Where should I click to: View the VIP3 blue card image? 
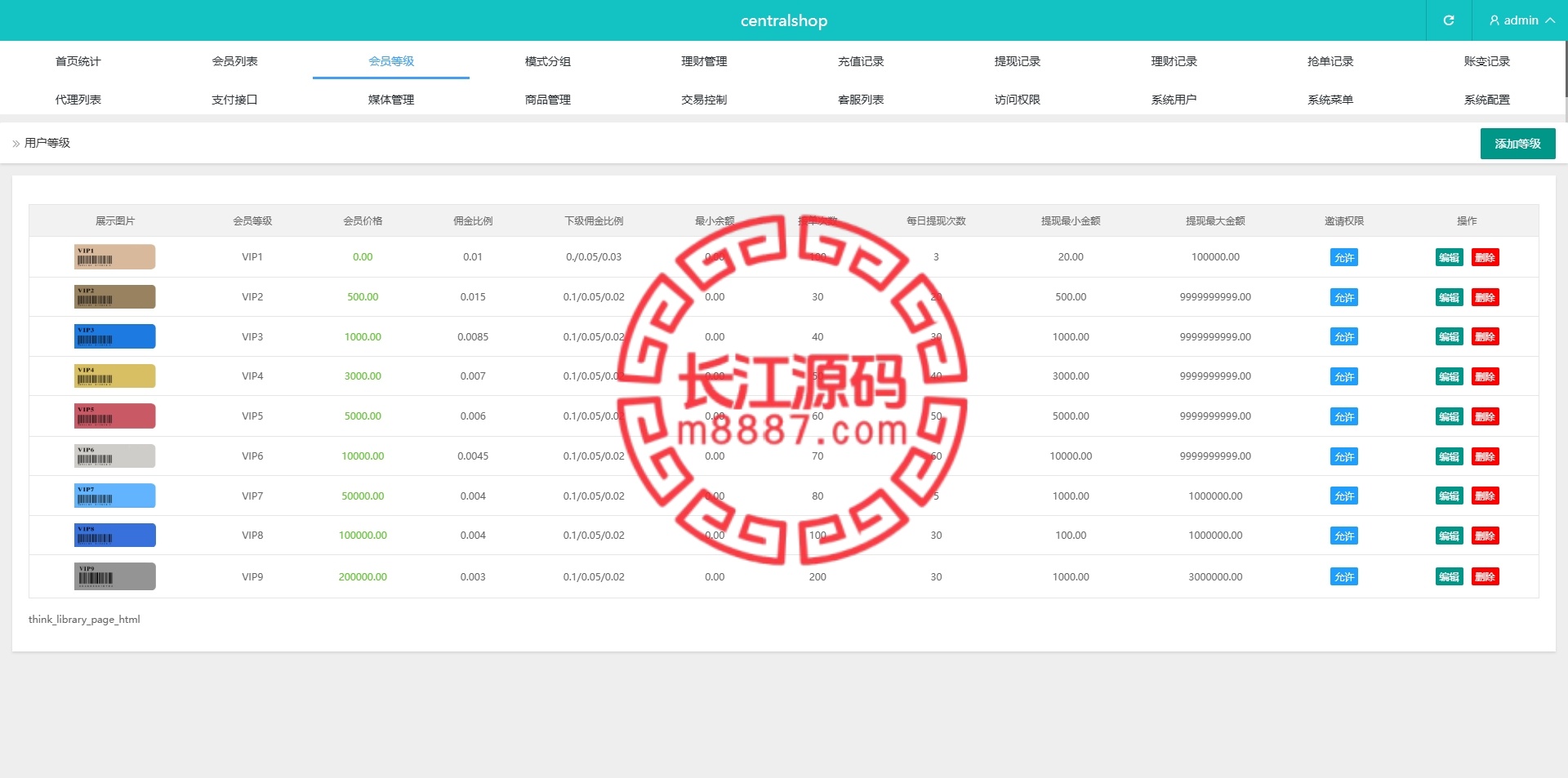point(115,336)
